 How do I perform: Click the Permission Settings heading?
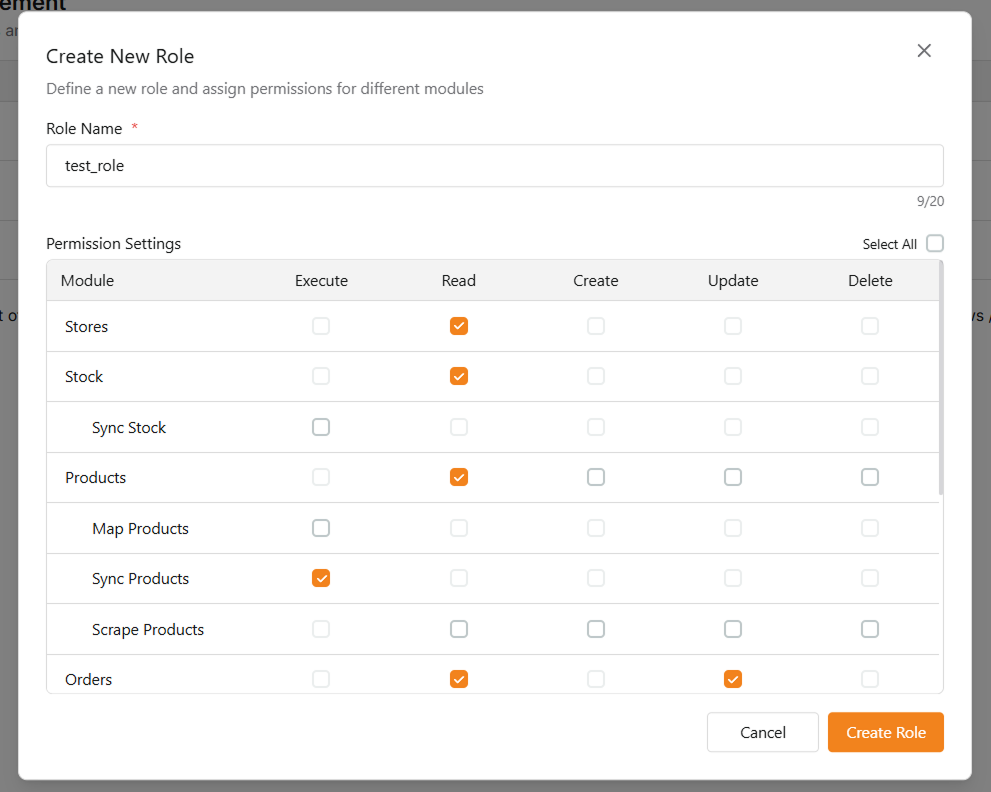114,244
